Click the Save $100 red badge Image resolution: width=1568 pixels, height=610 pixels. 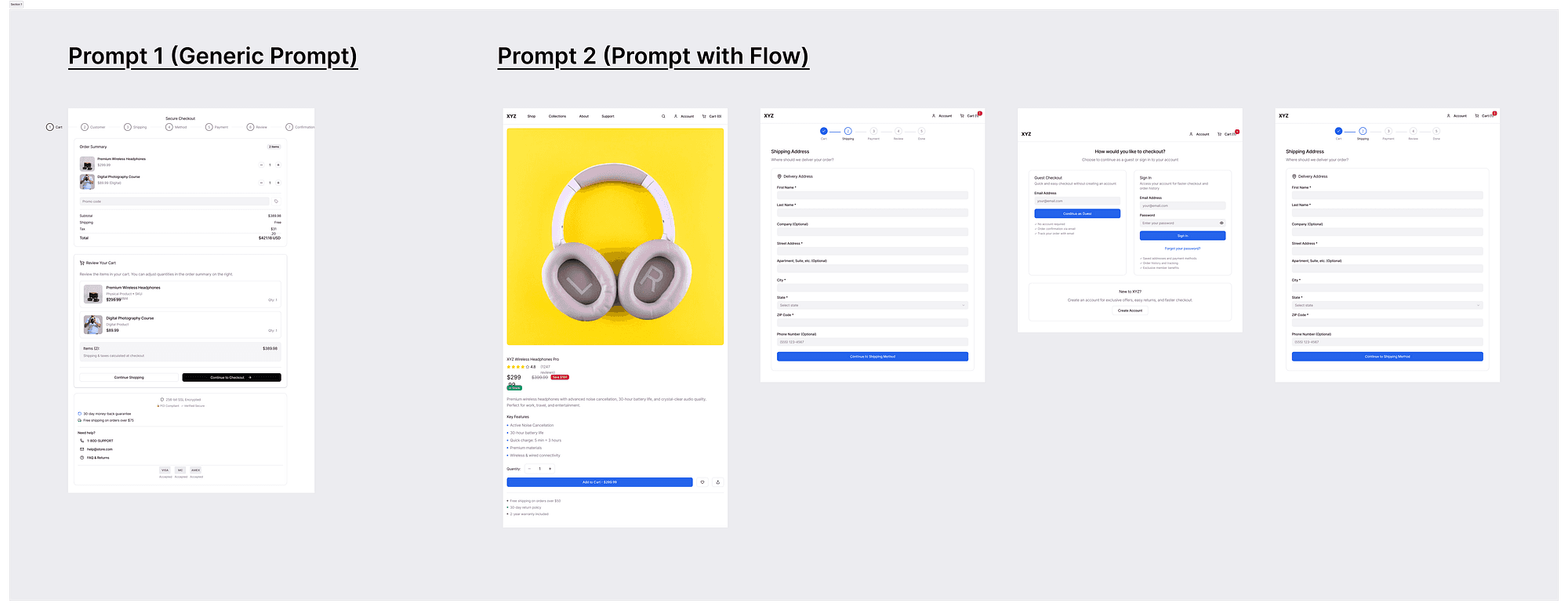[x=560, y=377]
